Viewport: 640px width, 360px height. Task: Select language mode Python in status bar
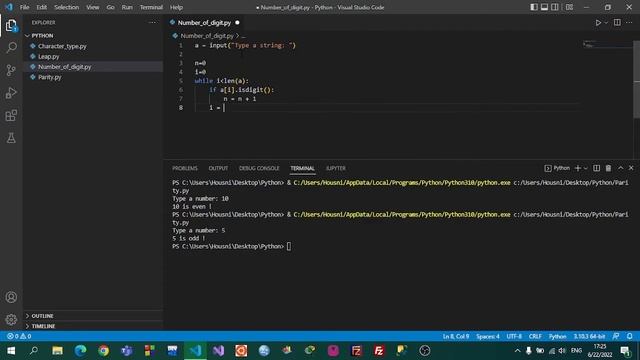[x=557, y=336]
